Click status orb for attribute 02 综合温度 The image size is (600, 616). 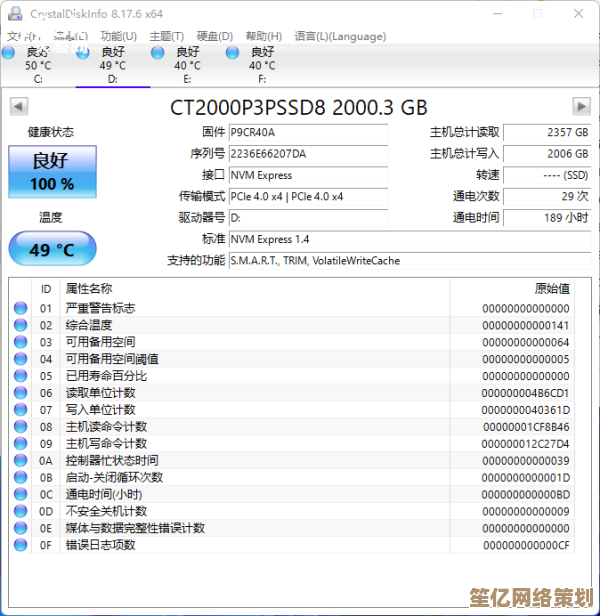click(x=20, y=325)
